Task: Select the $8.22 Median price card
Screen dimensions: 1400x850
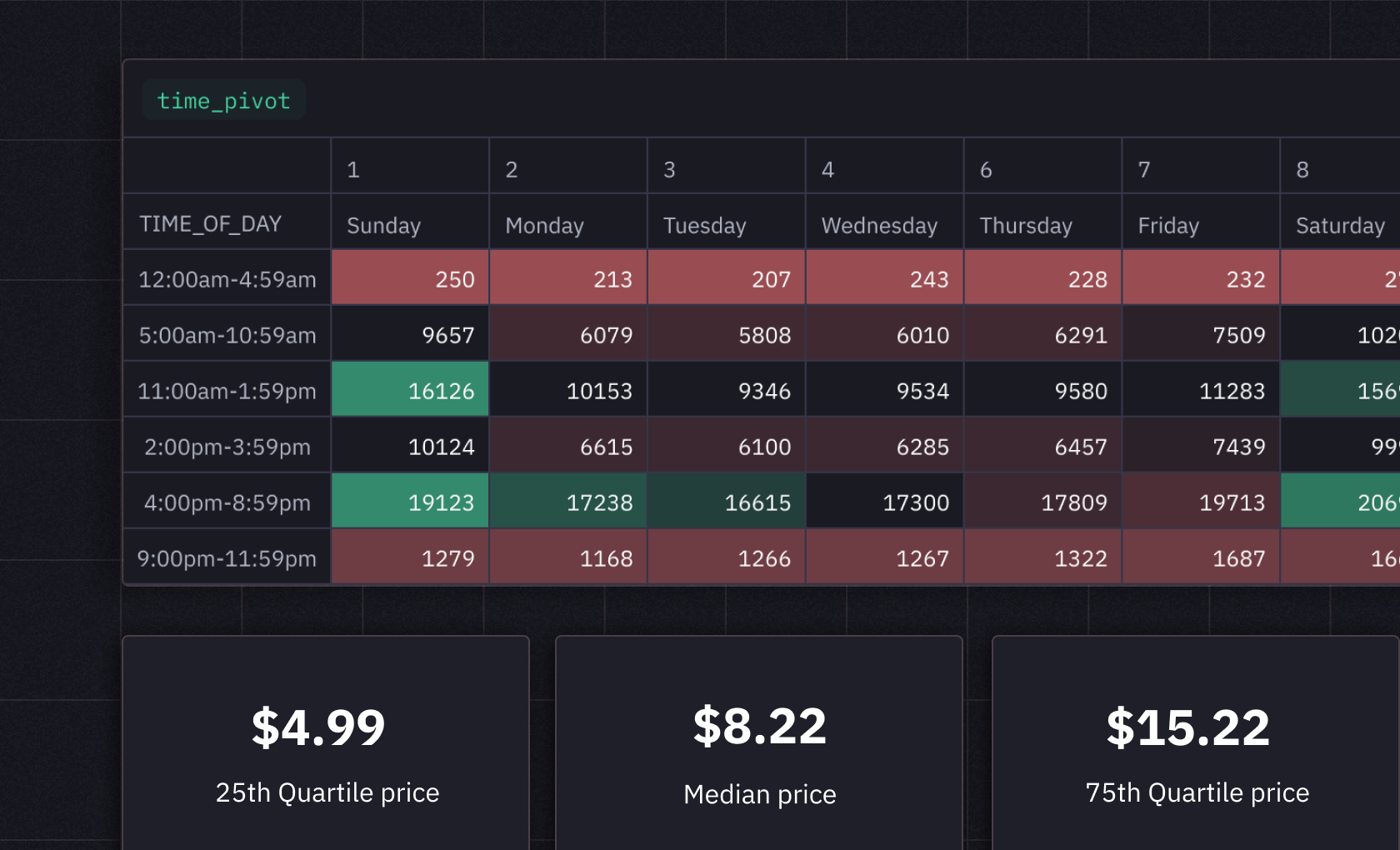Action: (758, 742)
